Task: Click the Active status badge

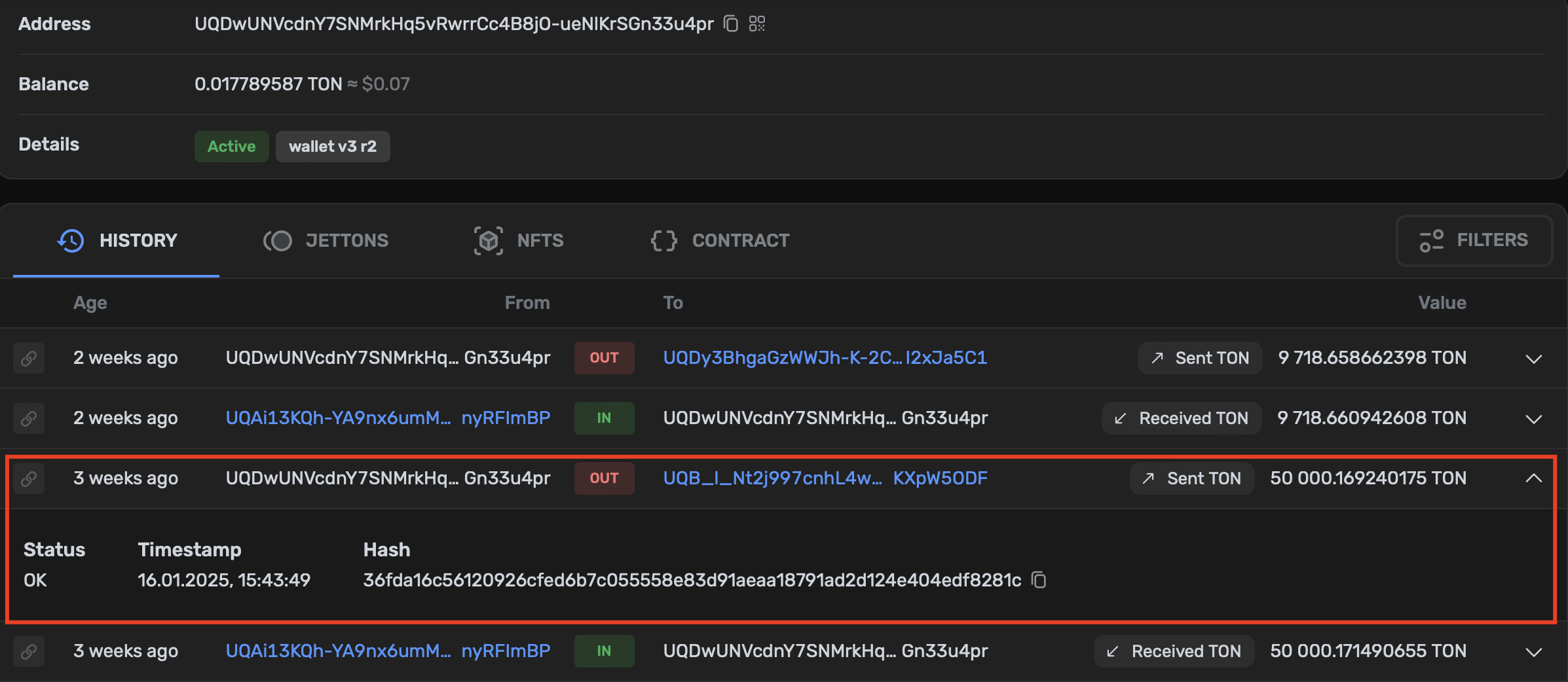Action: click(231, 146)
